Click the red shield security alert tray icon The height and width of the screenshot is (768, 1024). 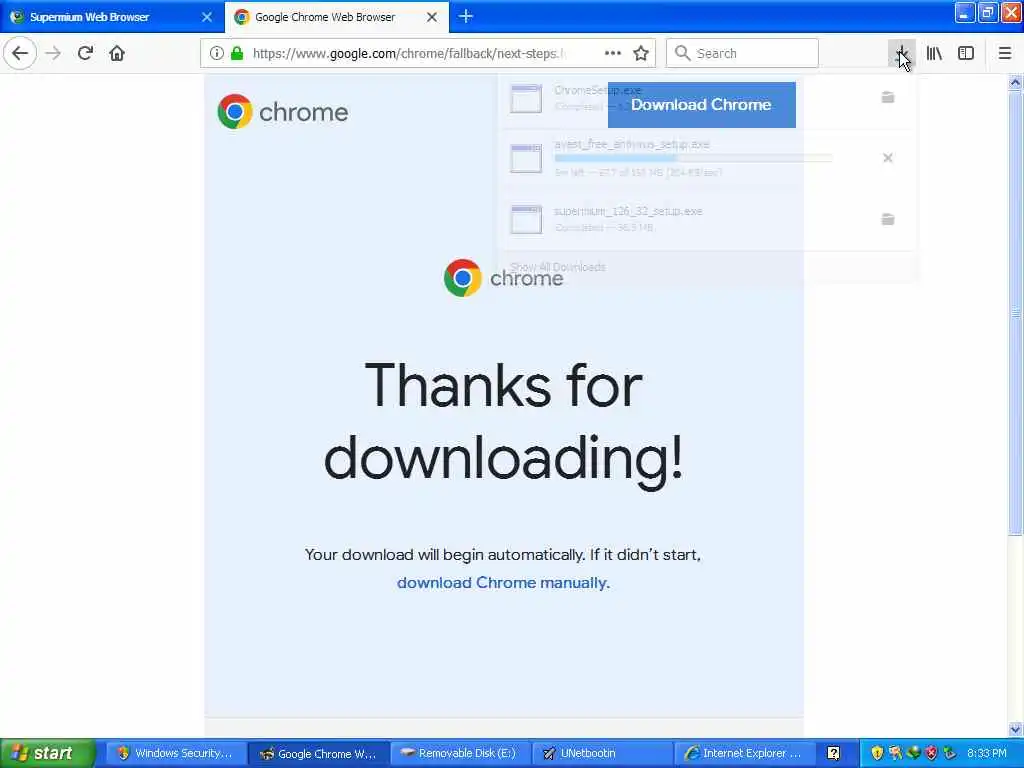click(x=931, y=753)
